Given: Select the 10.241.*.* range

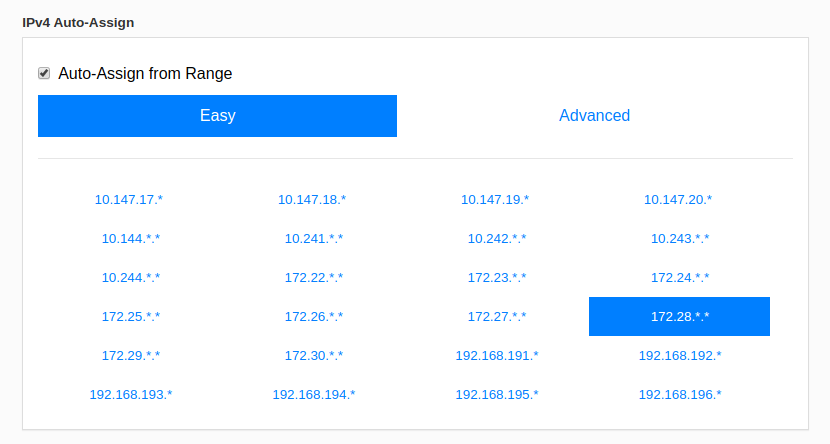Looking at the screenshot, I should click(x=314, y=239).
